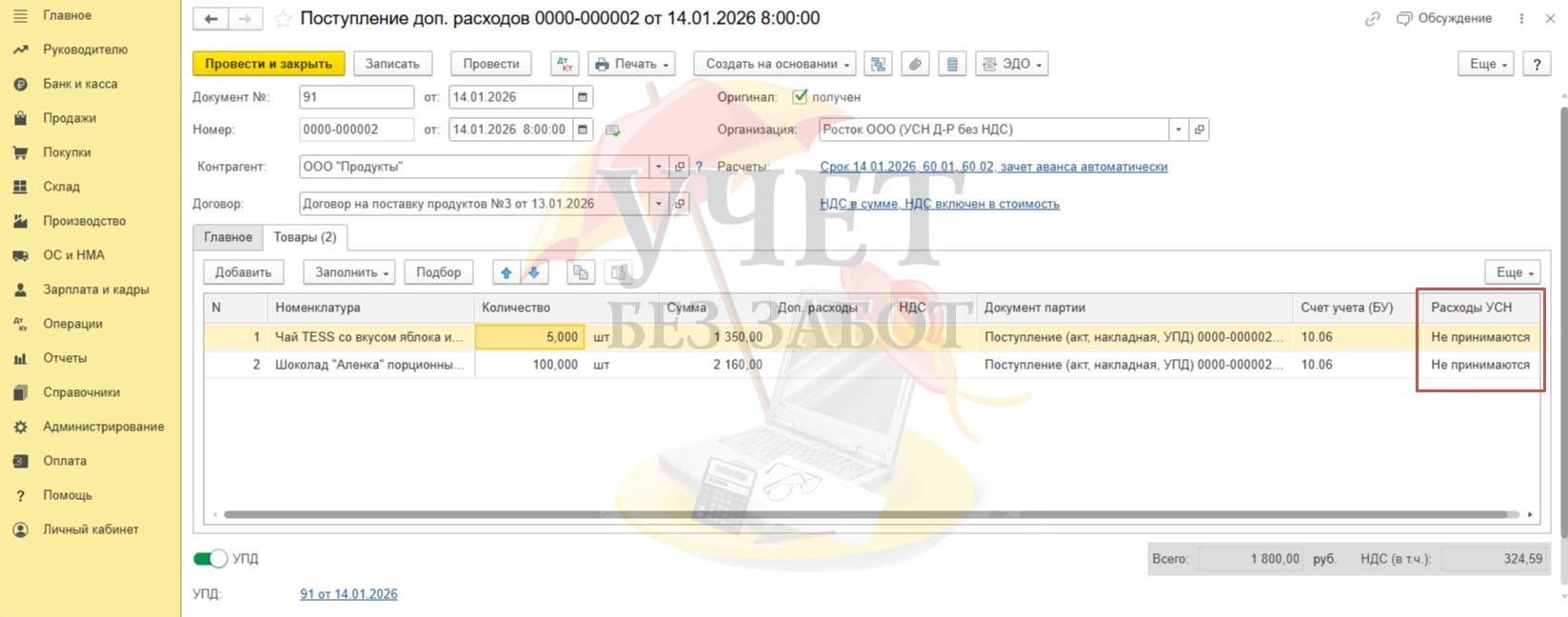Screen dimensions: 1568x617
Task: Open Справочники section
Action: [x=81, y=392]
